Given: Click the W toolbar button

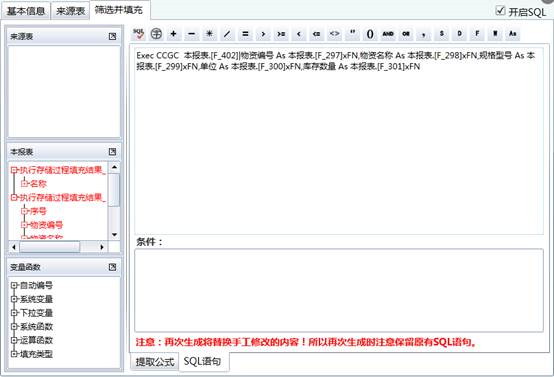Looking at the screenshot, I should point(495,34).
